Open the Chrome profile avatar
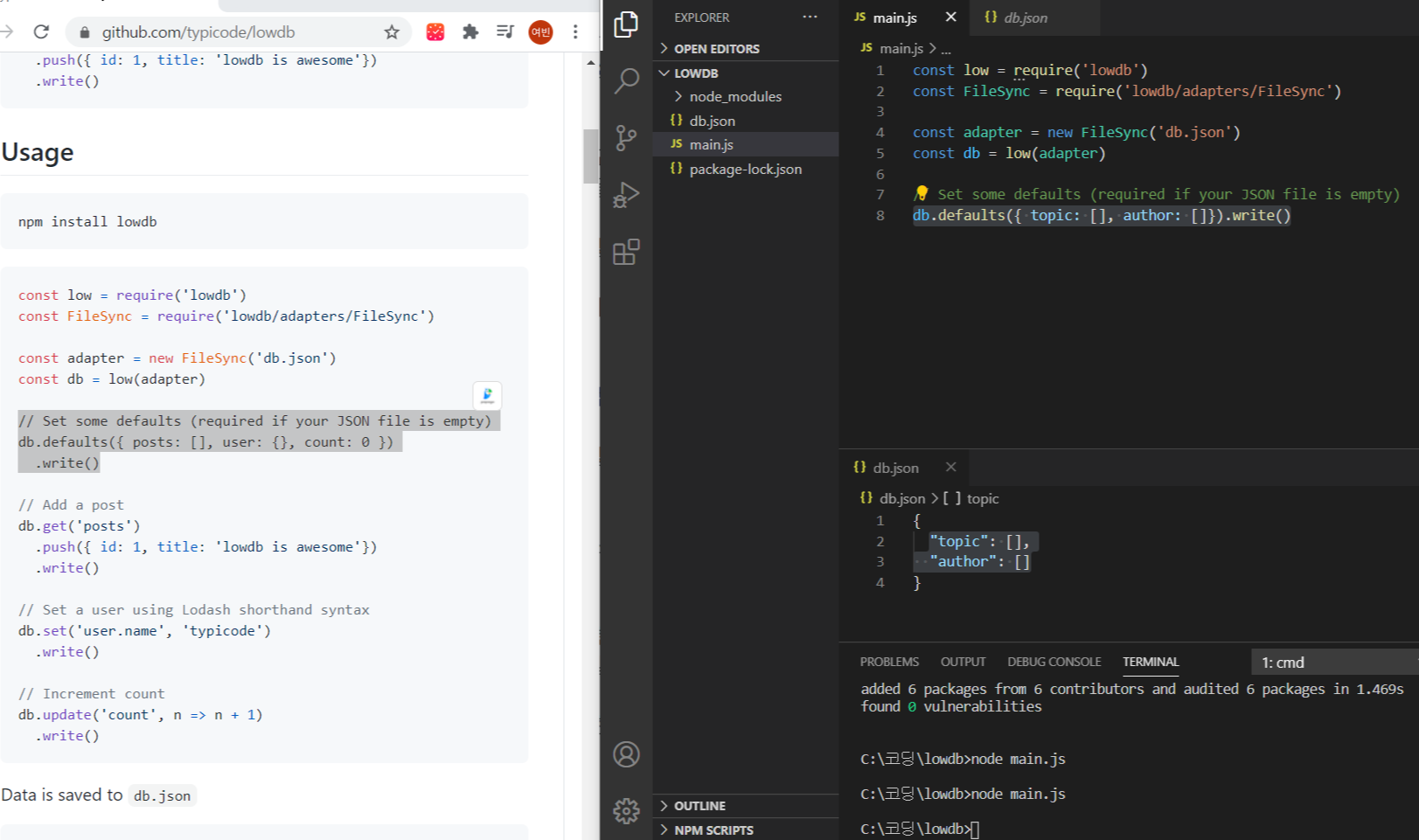 click(540, 32)
